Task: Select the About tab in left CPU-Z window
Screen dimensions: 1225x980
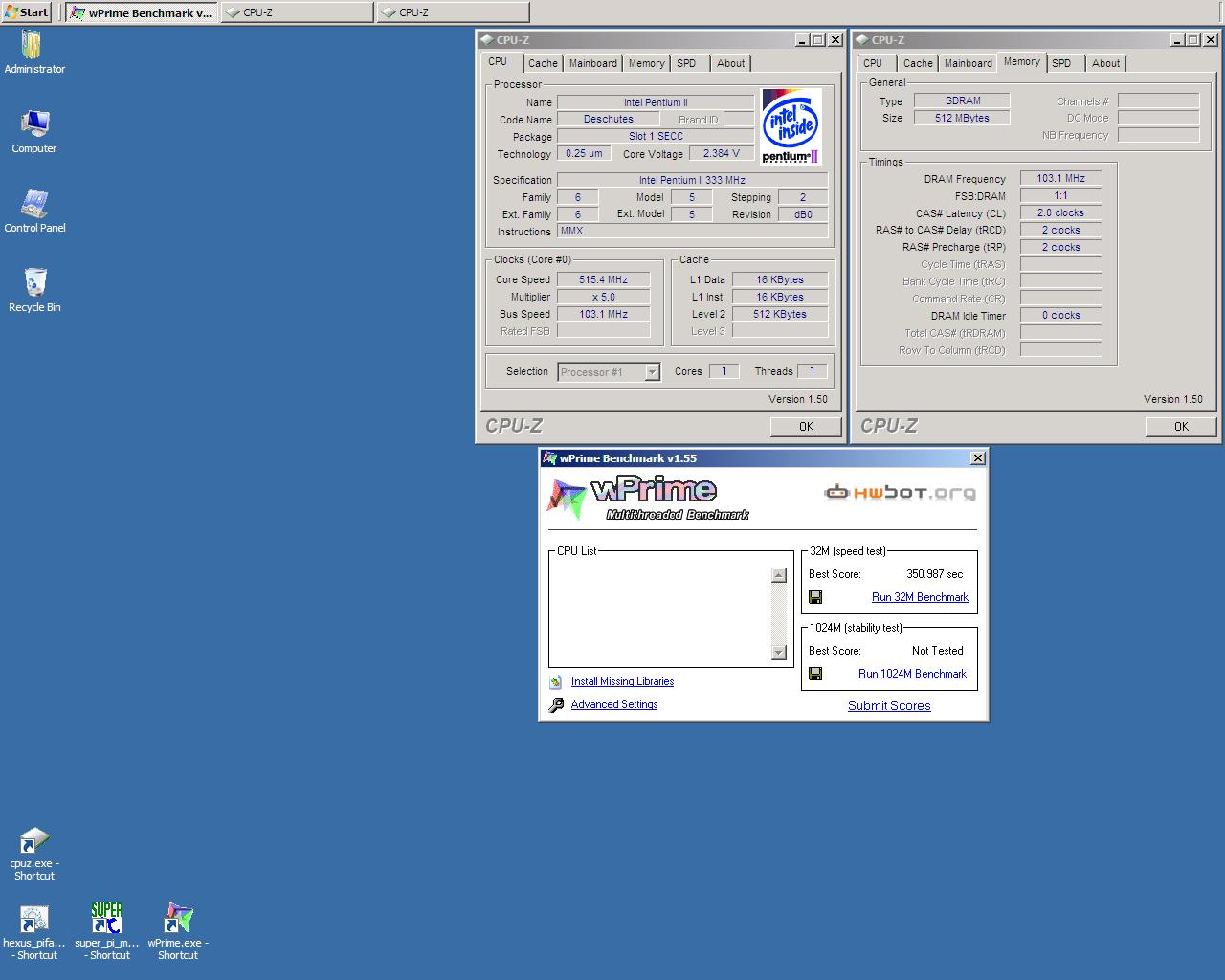Action: [x=731, y=63]
